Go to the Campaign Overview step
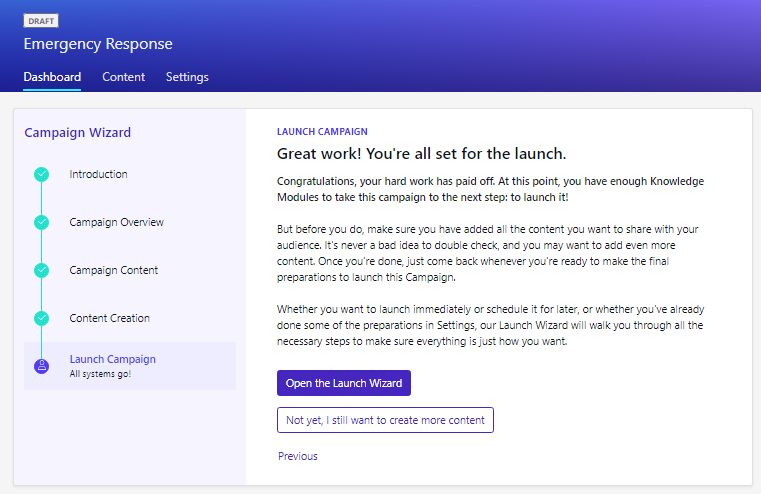Image resolution: width=761 pixels, height=494 pixels. coord(116,222)
